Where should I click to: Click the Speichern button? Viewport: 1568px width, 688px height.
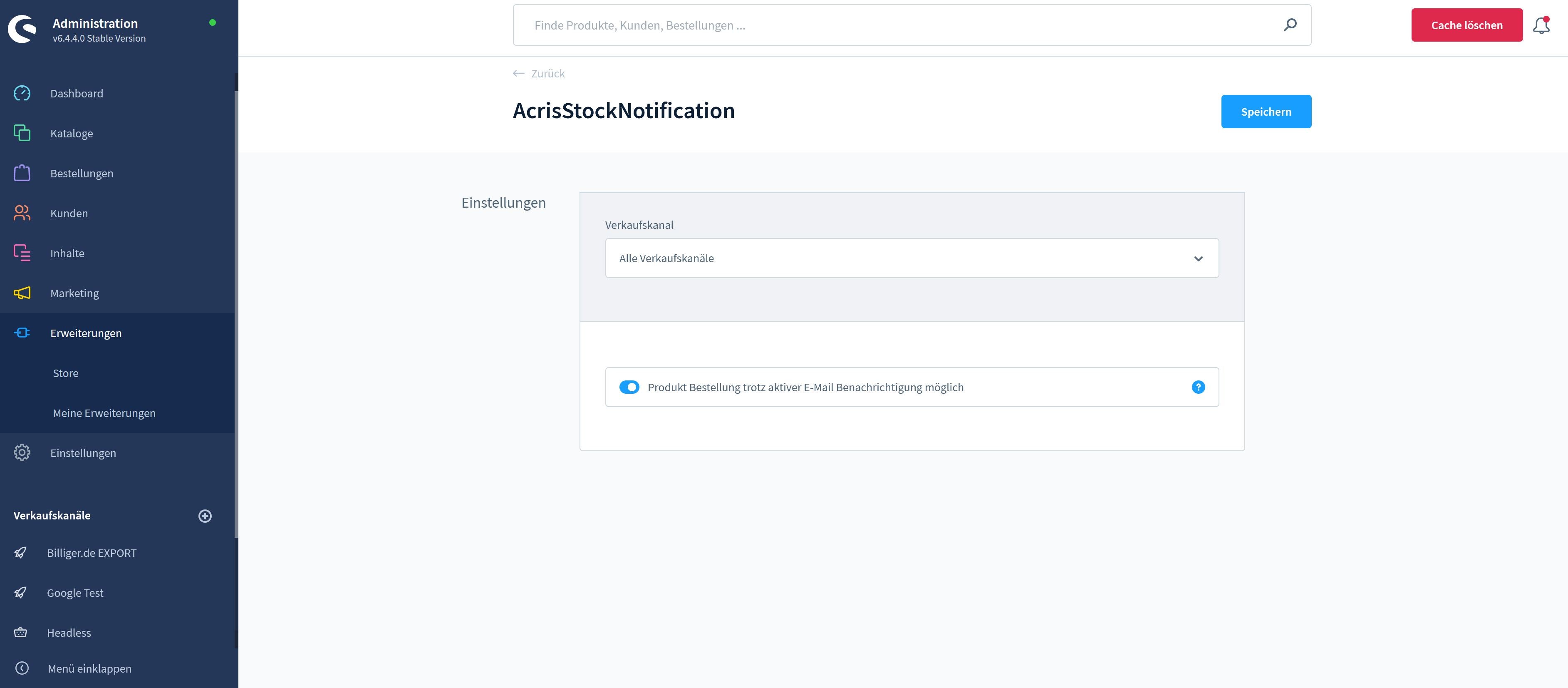tap(1266, 112)
